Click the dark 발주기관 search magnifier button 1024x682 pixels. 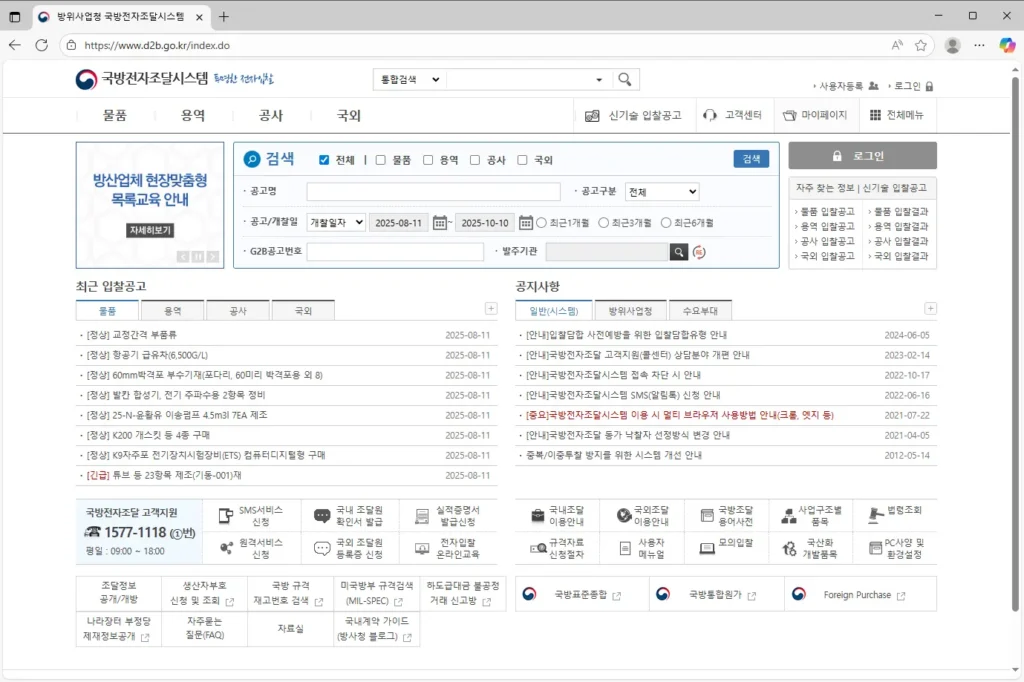pos(679,252)
